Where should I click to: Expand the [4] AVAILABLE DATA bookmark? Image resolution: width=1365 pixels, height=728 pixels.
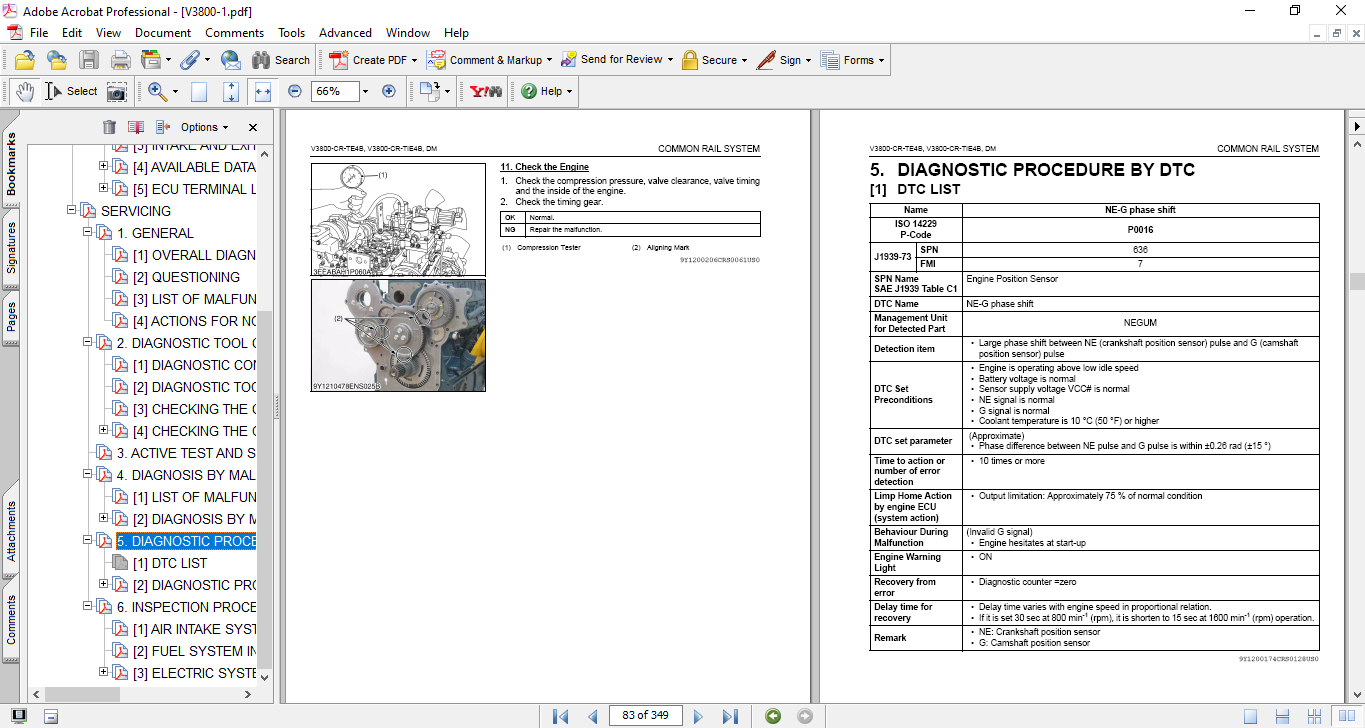pos(104,167)
